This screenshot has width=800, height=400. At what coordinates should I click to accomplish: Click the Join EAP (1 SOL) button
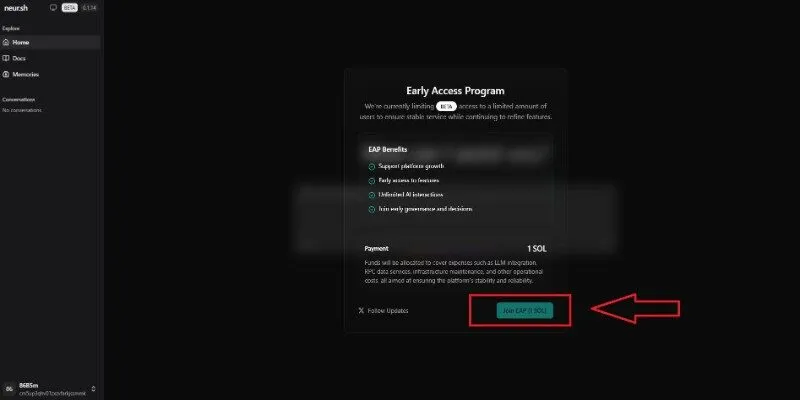(x=524, y=310)
